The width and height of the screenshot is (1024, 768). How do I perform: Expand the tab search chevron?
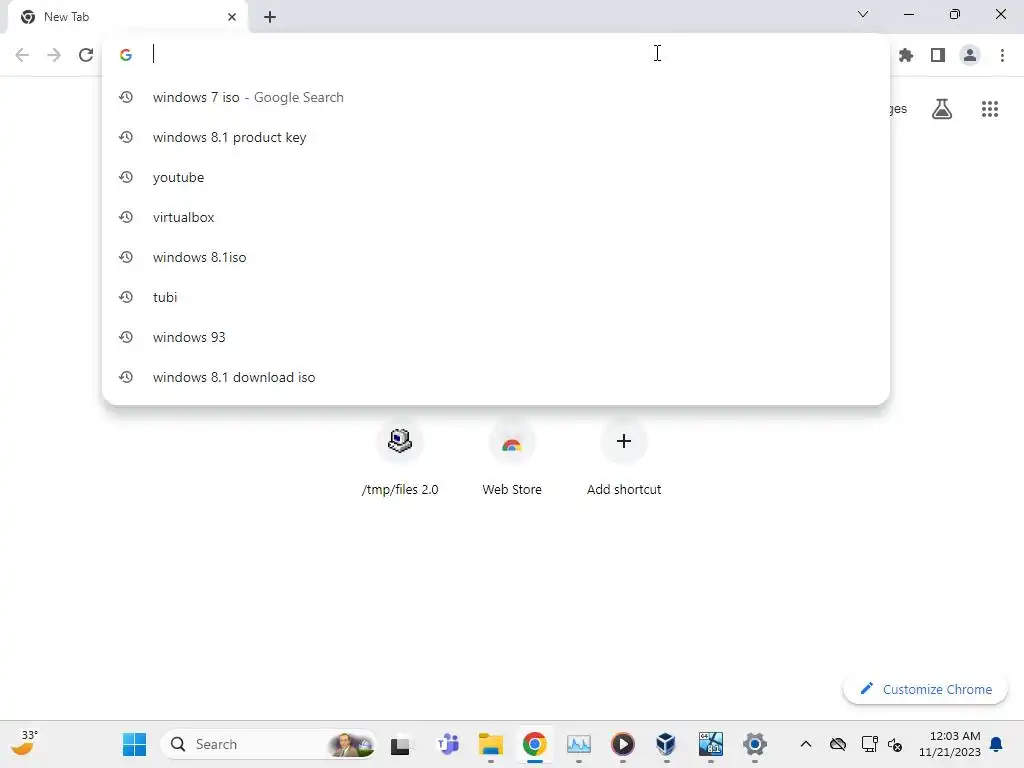pos(863,14)
